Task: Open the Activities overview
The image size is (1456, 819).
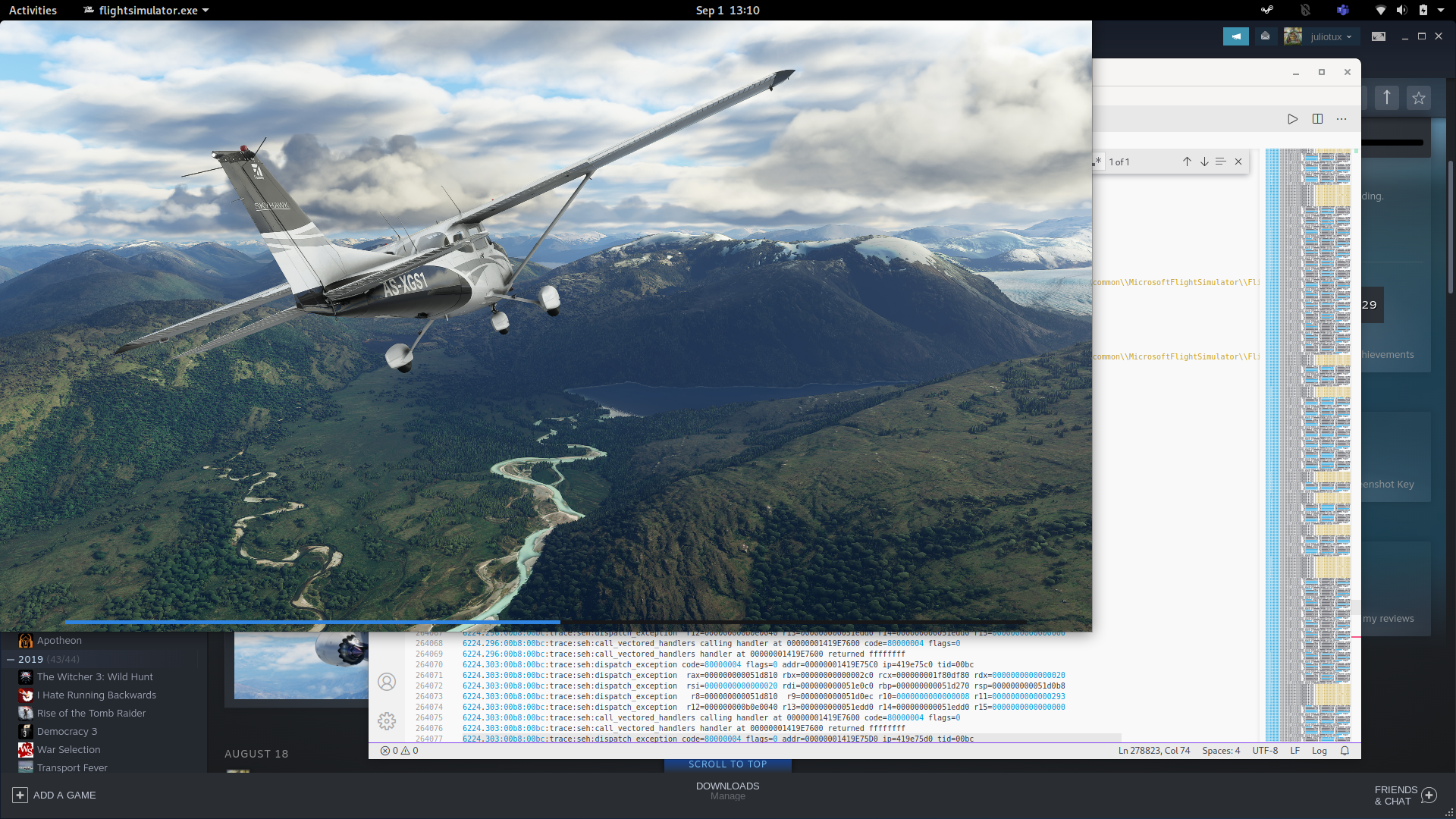Action: (33, 11)
